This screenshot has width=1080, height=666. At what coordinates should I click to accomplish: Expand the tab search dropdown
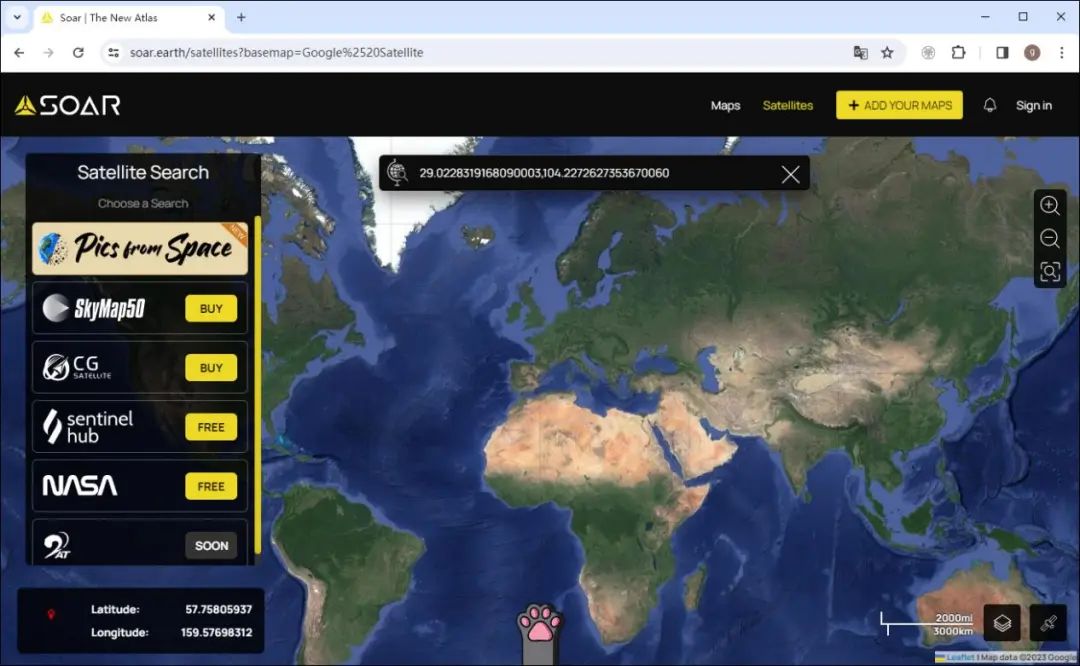[17, 17]
